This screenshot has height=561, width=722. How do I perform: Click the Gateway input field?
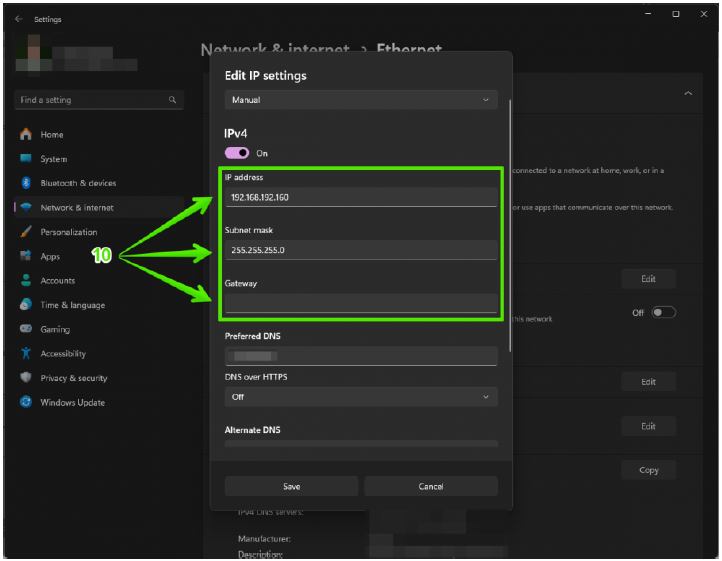pyautogui.click(x=360, y=303)
